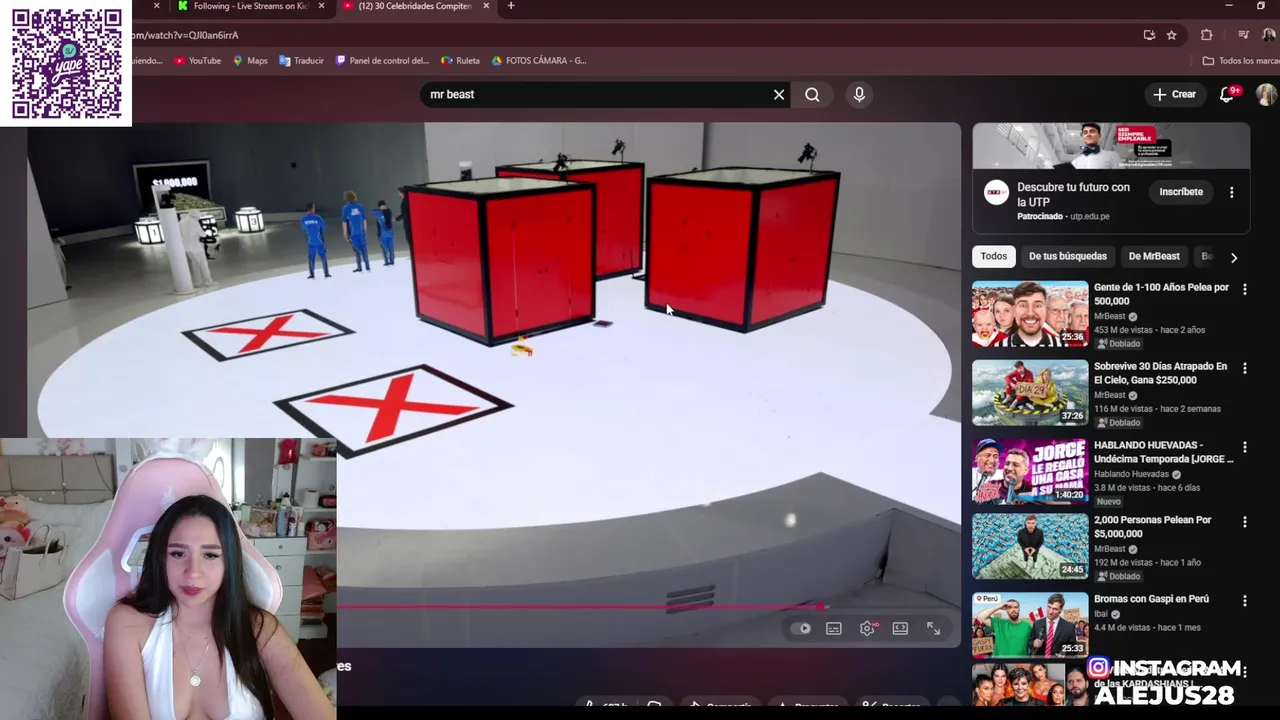
Task: Open thumbnail of 'Bromas con Gaspi en Perú'
Action: point(1030,626)
